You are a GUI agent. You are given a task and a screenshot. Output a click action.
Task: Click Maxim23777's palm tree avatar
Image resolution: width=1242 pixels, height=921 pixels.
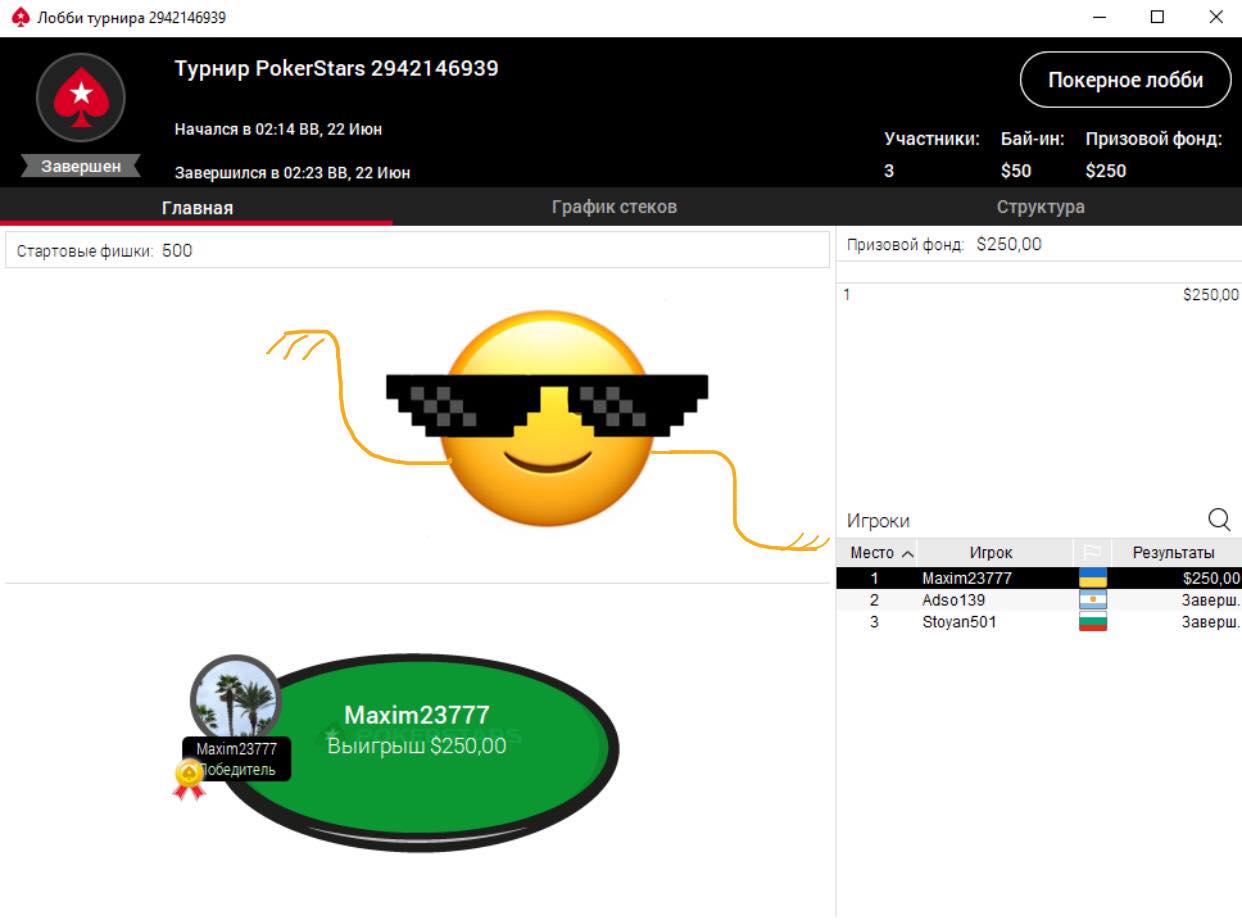point(236,700)
